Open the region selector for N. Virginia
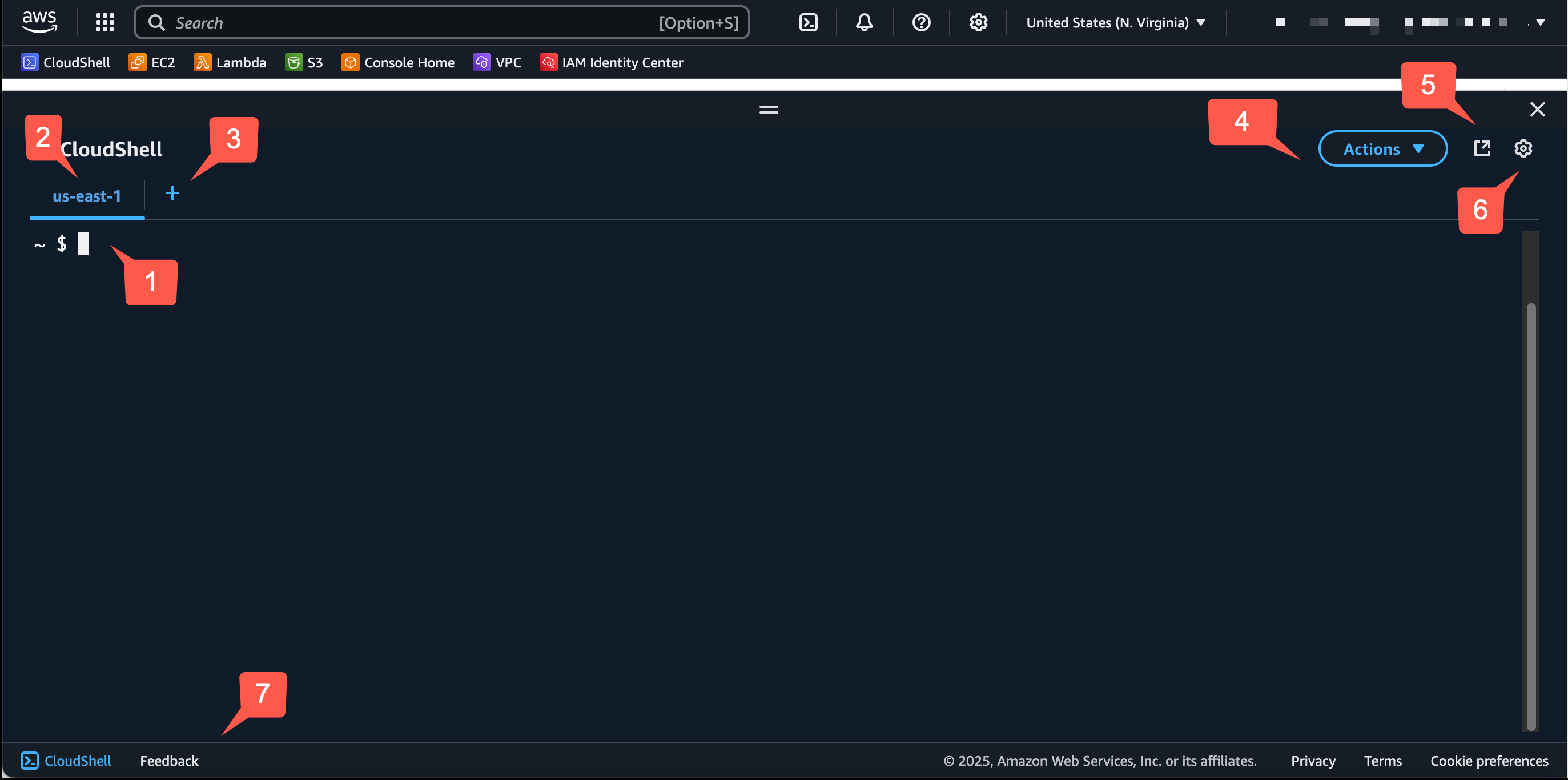This screenshot has width=1568, height=780. click(x=1115, y=22)
